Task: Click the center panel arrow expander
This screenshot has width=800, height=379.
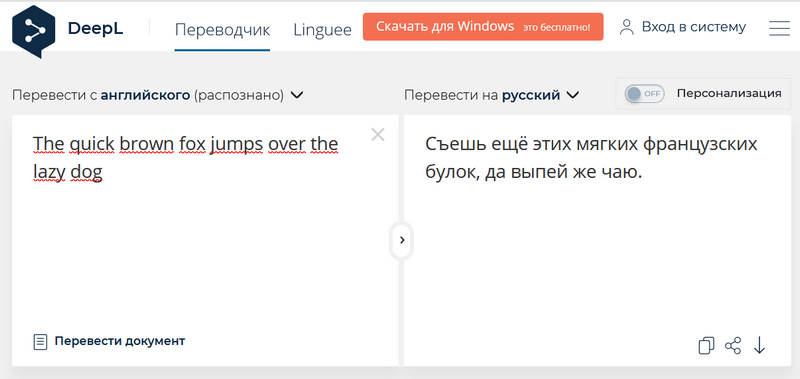Action: tap(402, 240)
